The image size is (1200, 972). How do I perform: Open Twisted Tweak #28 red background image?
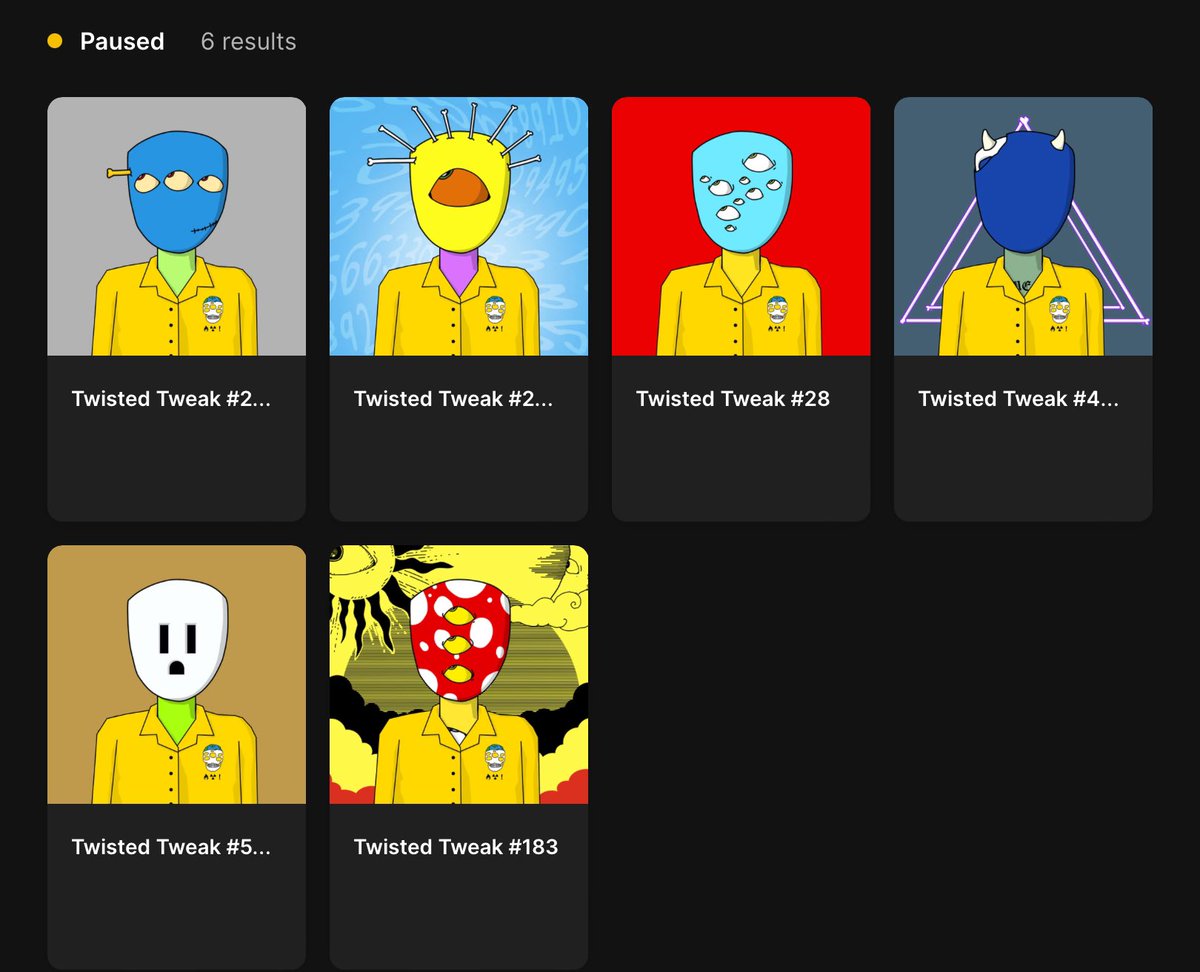pos(741,226)
